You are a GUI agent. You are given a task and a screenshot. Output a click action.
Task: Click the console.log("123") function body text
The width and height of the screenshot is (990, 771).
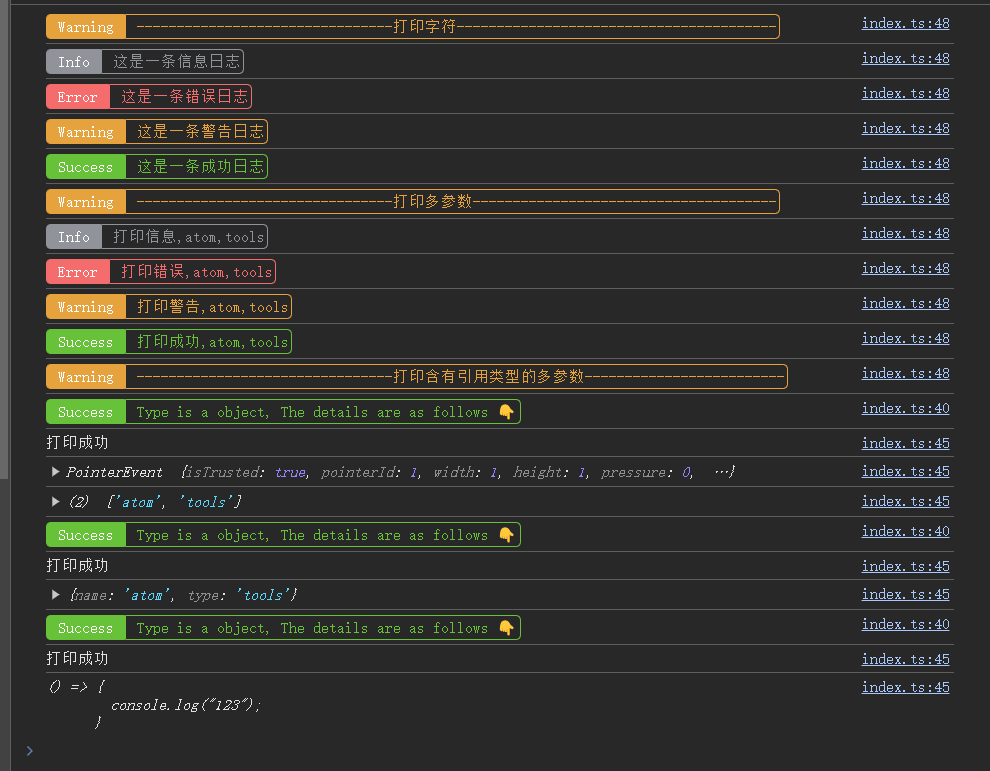[x=186, y=705]
